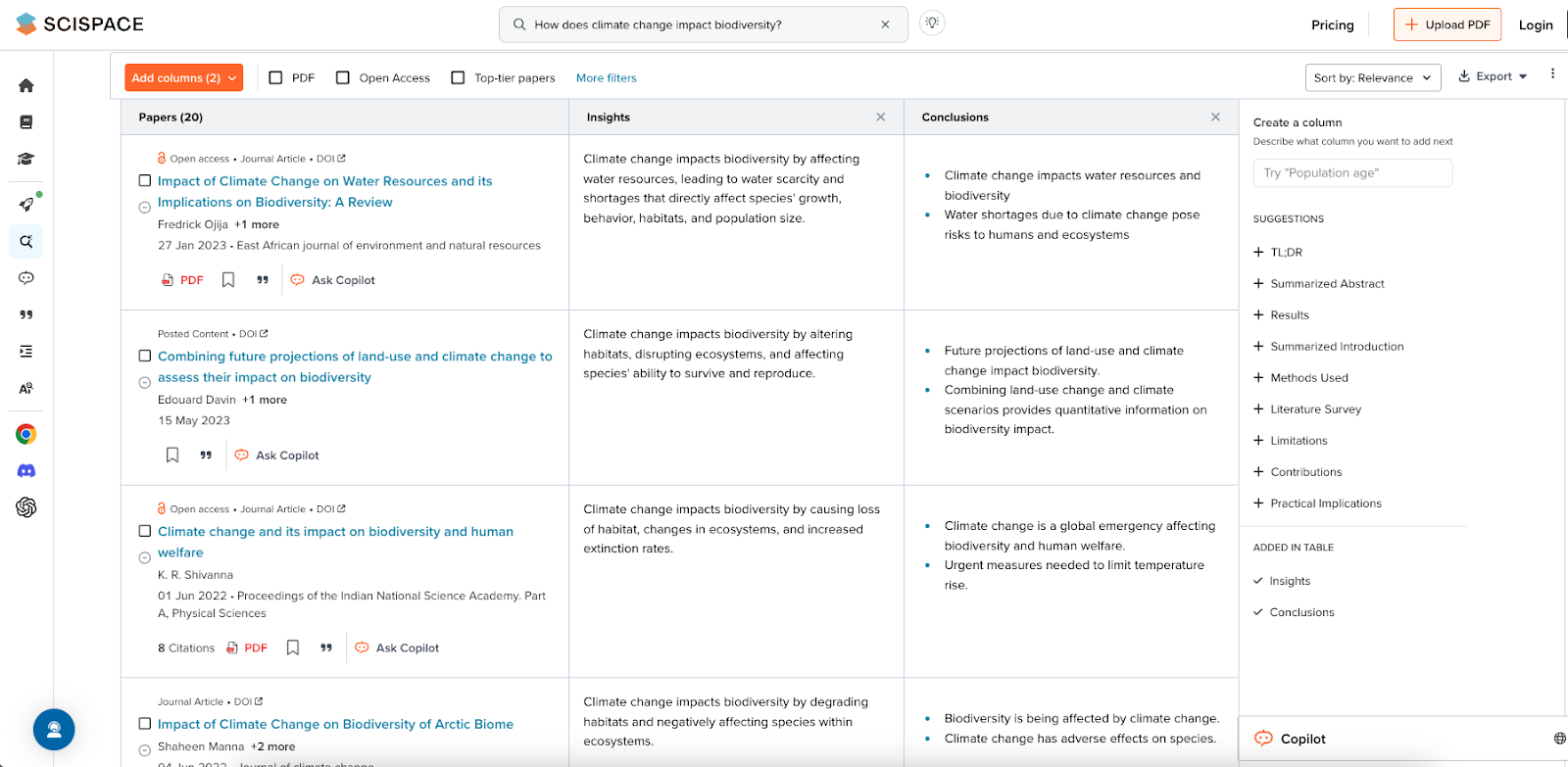Add the Methods Used suggested column
The height and width of the screenshot is (767, 1568).
click(1300, 378)
